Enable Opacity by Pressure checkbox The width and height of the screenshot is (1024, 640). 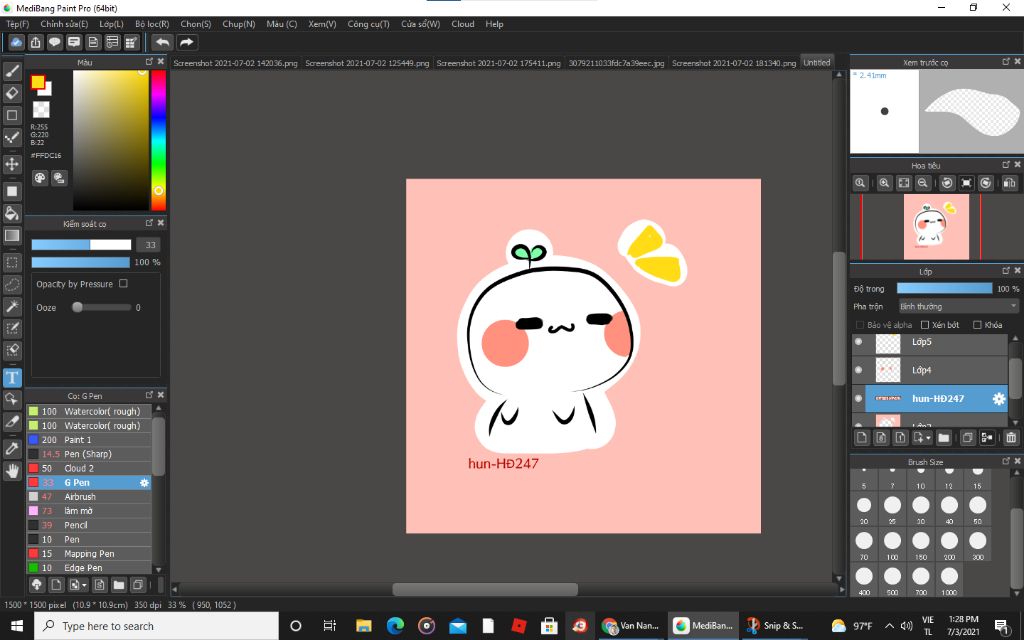(x=123, y=283)
